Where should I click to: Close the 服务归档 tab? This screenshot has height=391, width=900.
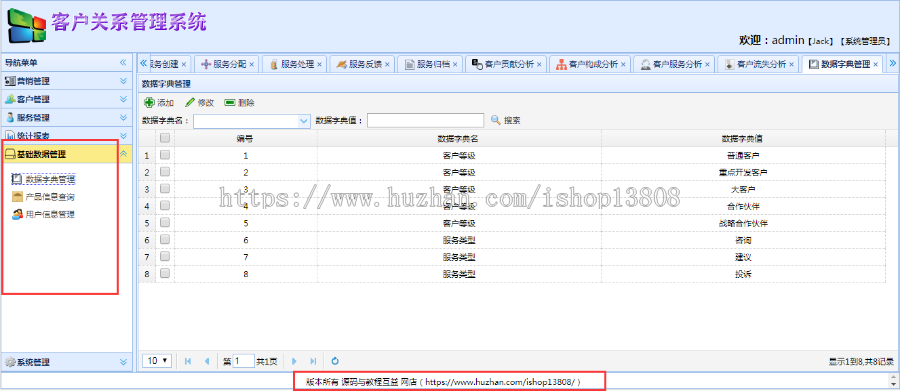coord(455,64)
